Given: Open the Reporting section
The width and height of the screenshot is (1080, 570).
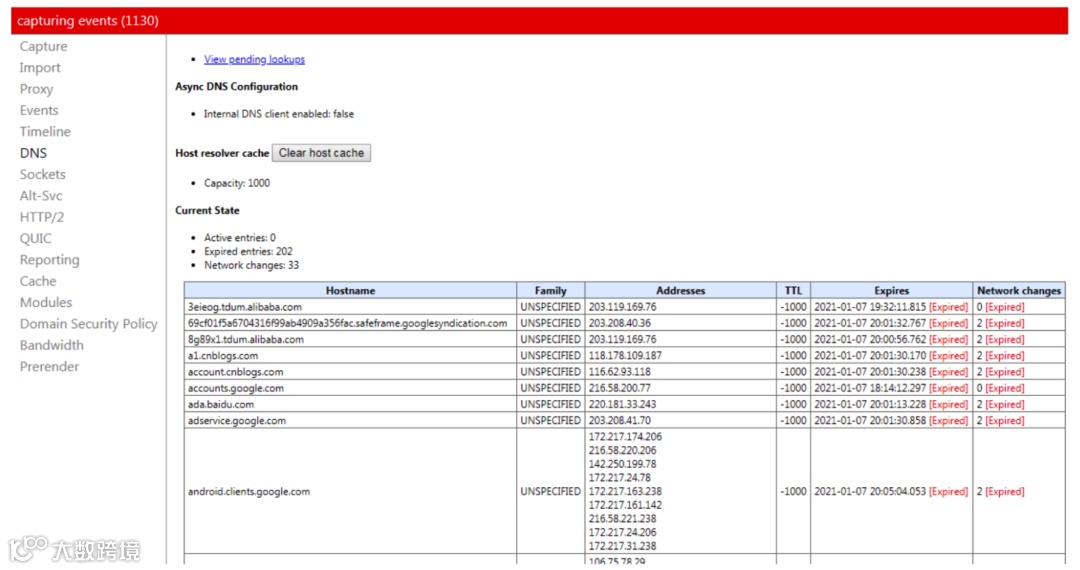Looking at the screenshot, I should pos(50,260).
